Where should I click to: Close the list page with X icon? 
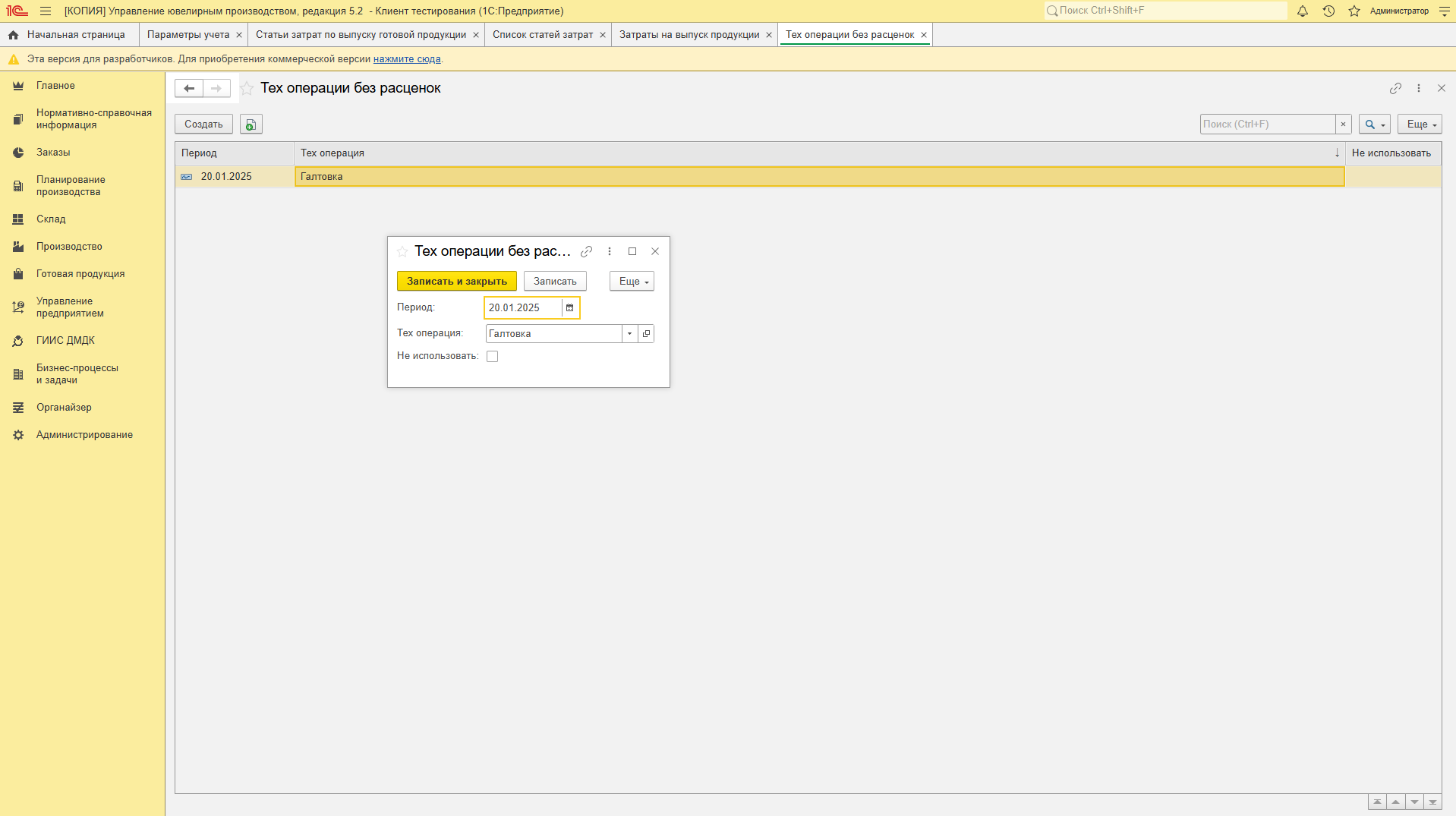[1442, 89]
